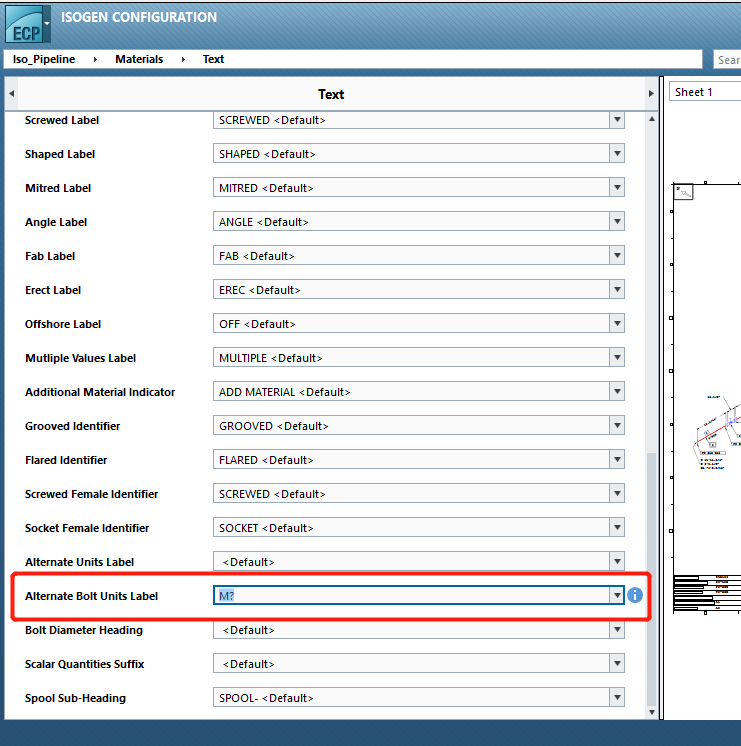Click the Alternate Units Label value field

tap(412, 562)
